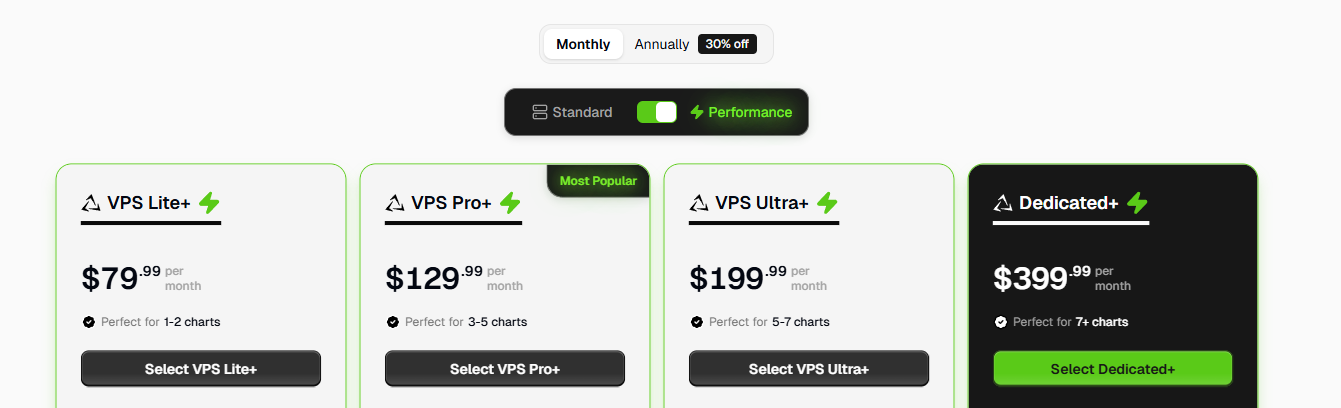
Task: Click green Select Dedicated+ button
Action: point(1113,369)
